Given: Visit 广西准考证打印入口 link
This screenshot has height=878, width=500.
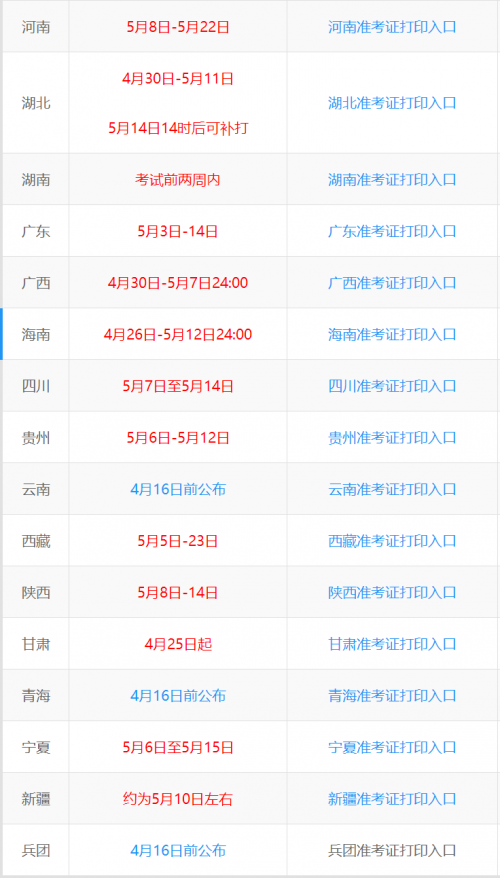Looking at the screenshot, I should pyautogui.click(x=392, y=283).
